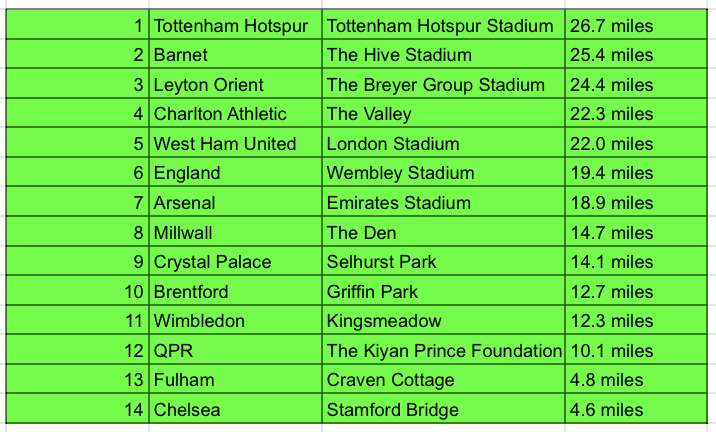Click the rank 14 number cell
The image size is (716, 432).
point(78,408)
